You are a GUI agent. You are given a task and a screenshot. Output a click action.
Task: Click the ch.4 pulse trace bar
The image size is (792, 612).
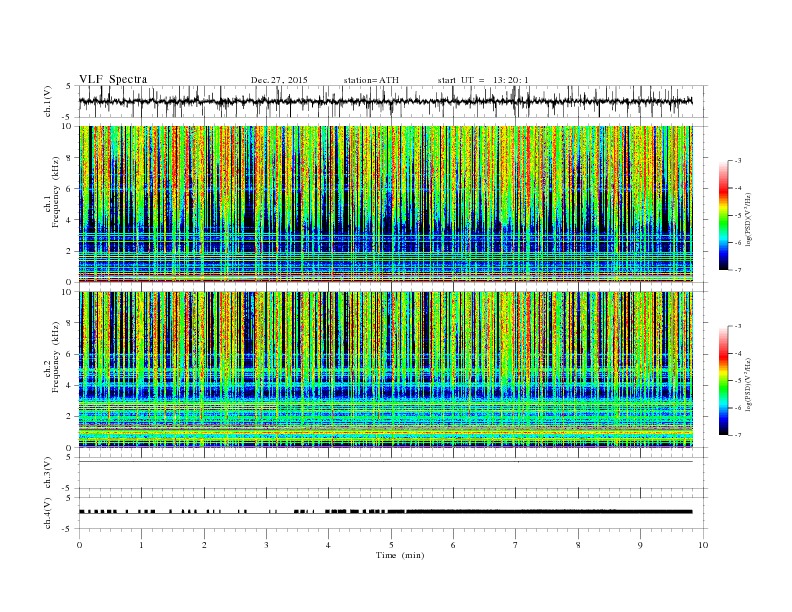(386, 512)
